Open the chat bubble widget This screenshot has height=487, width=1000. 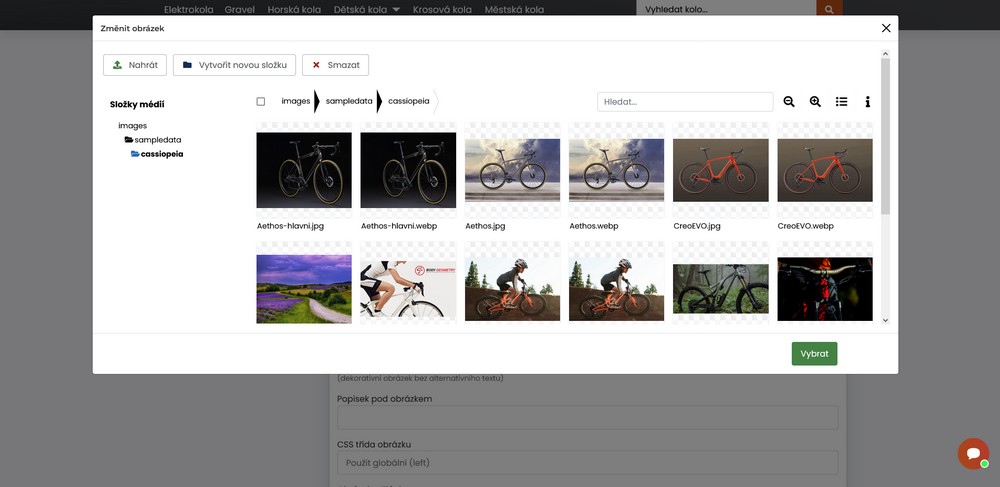tap(972, 453)
